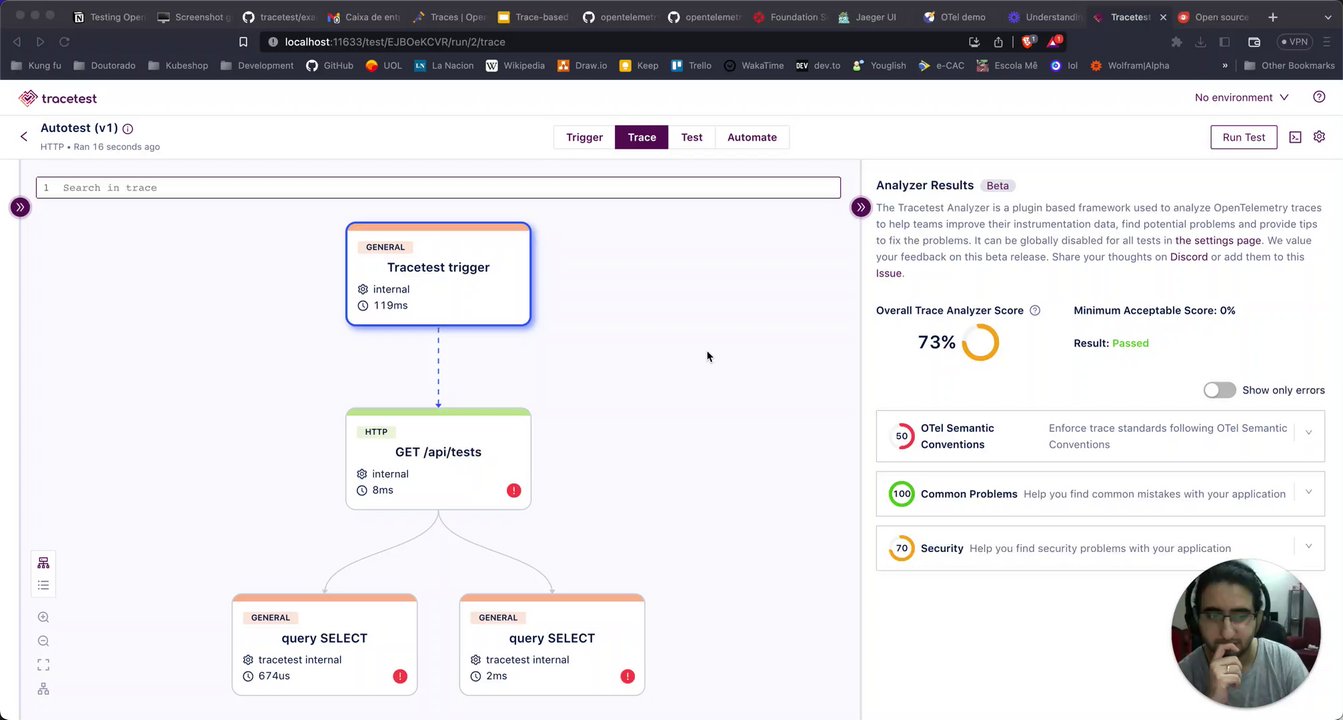Close the active Tracetest browser tab
Viewport: 1343px width, 720px height.
(1163, 17)
